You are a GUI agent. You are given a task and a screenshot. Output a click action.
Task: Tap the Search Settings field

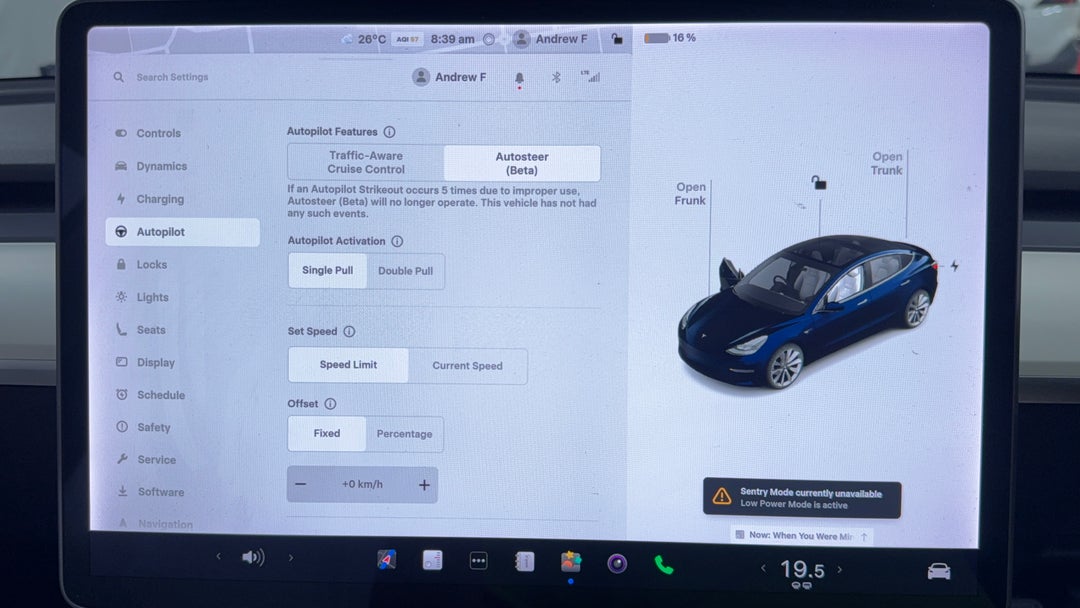click(x=172, y=77)
